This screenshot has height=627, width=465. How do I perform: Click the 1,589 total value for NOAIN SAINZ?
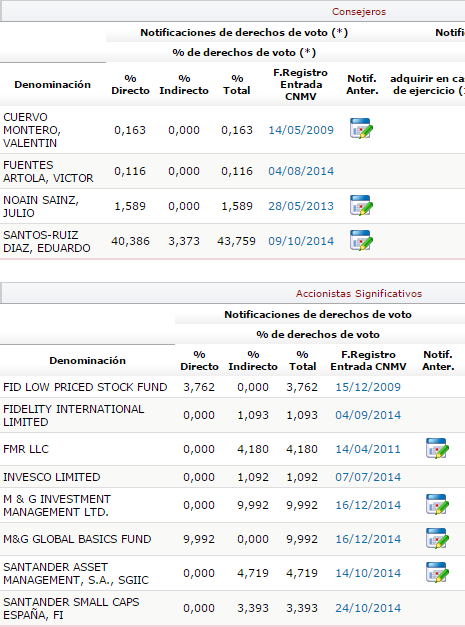pos(237,206)
